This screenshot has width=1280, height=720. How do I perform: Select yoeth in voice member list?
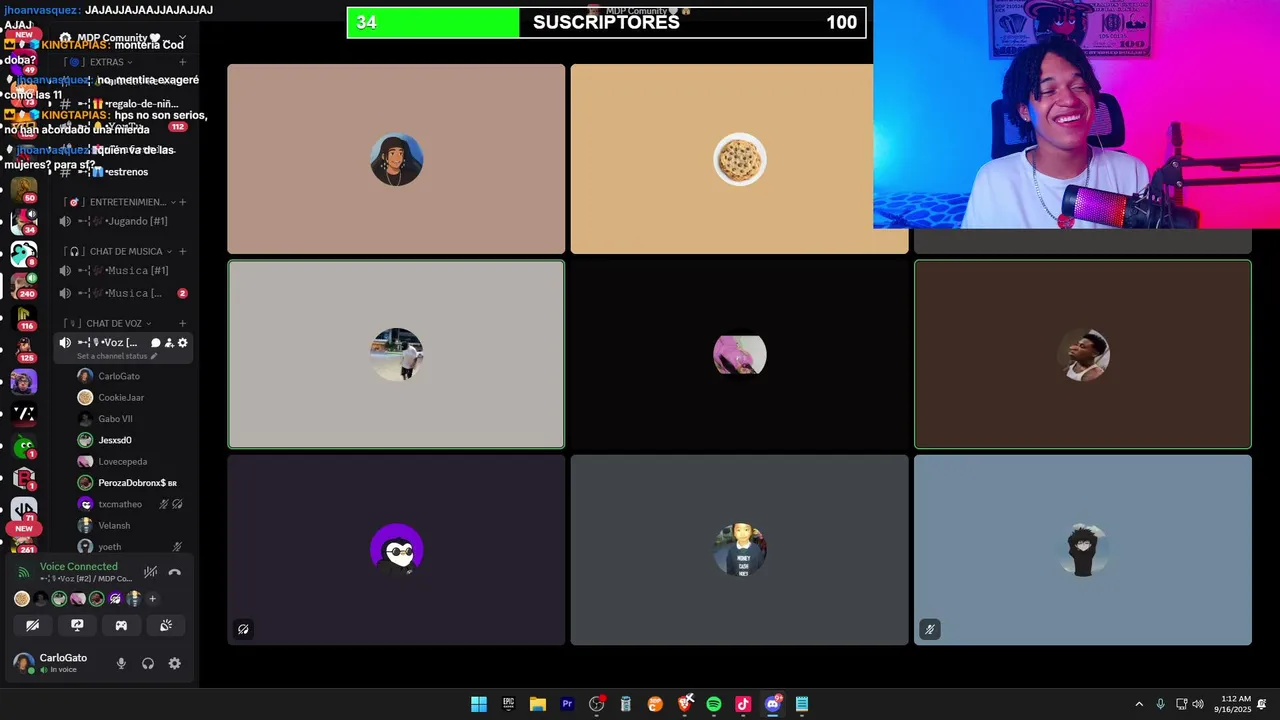132,547
